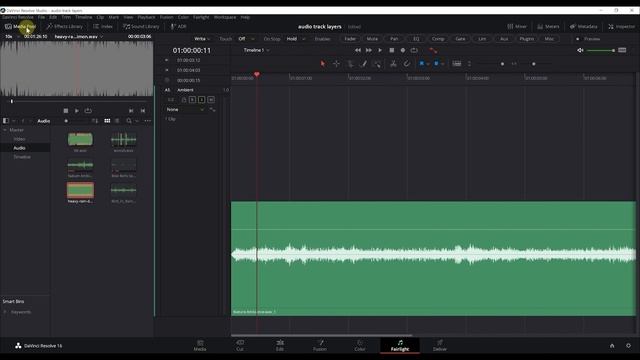Screen dimensions: 640x360
Task: Toggle Mute automation enable
Action: point(372,39)
